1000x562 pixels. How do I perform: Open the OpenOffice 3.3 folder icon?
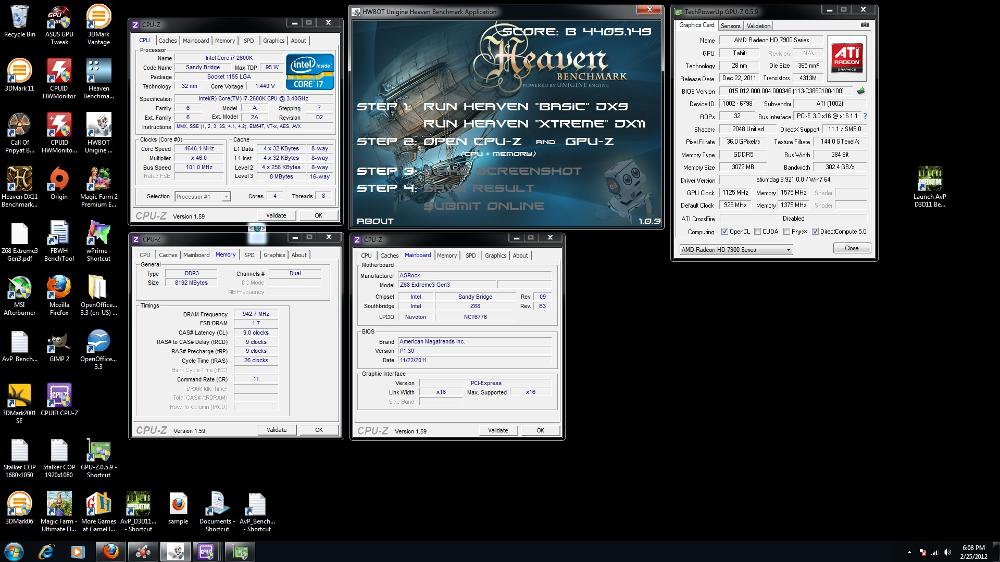tap(98, 295)
